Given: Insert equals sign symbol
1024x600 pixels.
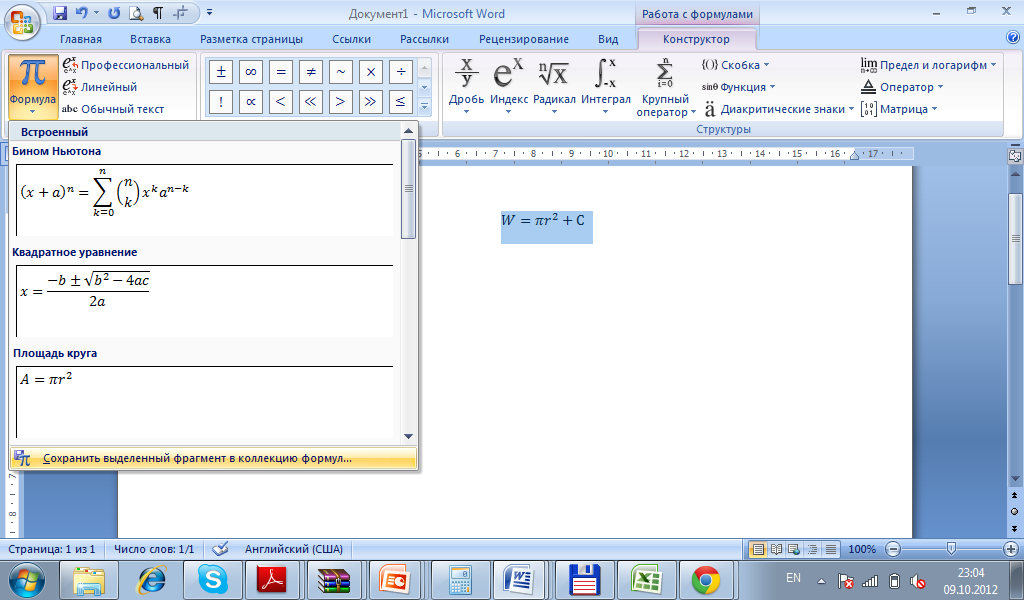Looking at the screenshot, I should 281,72.
